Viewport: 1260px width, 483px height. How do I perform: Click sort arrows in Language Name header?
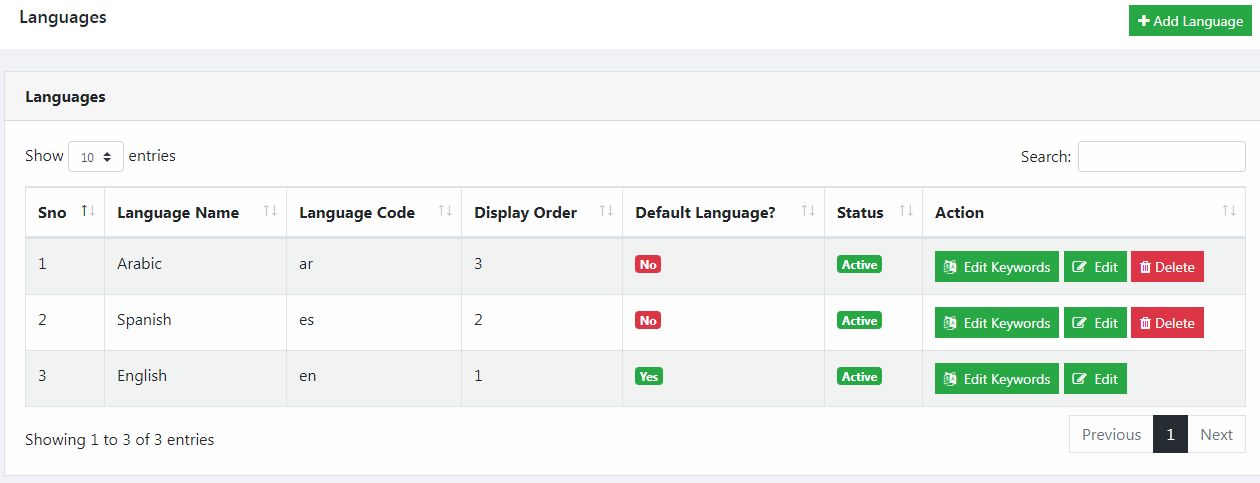click(x=270, y=211)
